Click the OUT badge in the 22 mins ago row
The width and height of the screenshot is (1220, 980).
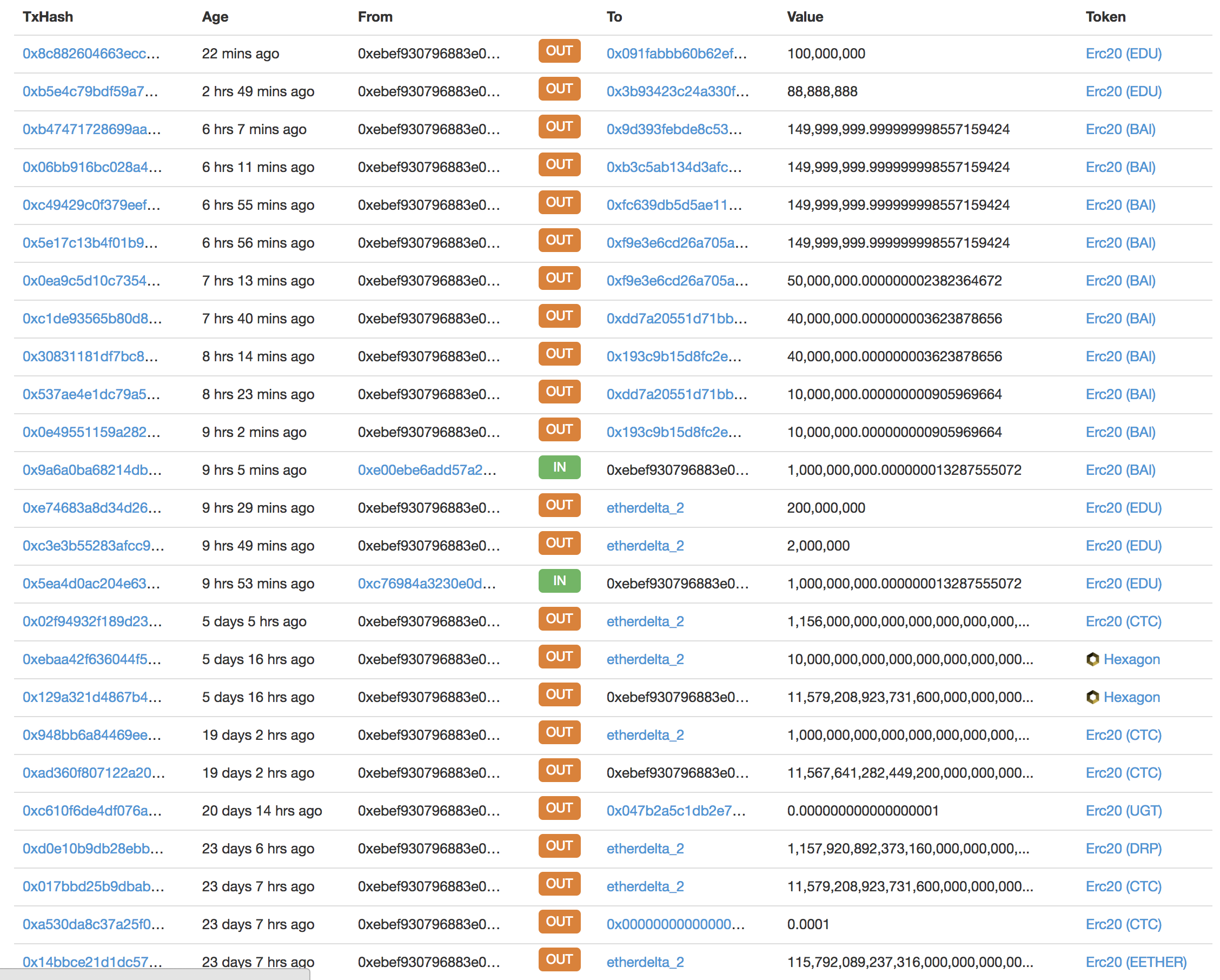click(x=559, y=51)
